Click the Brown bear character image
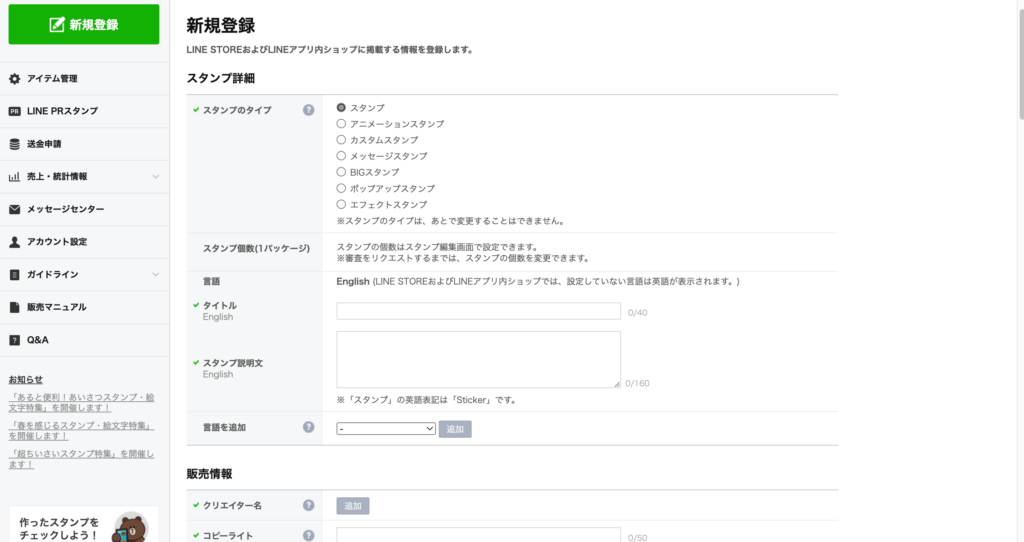This screenshot has height=542, width=1024. pos(130,528)
